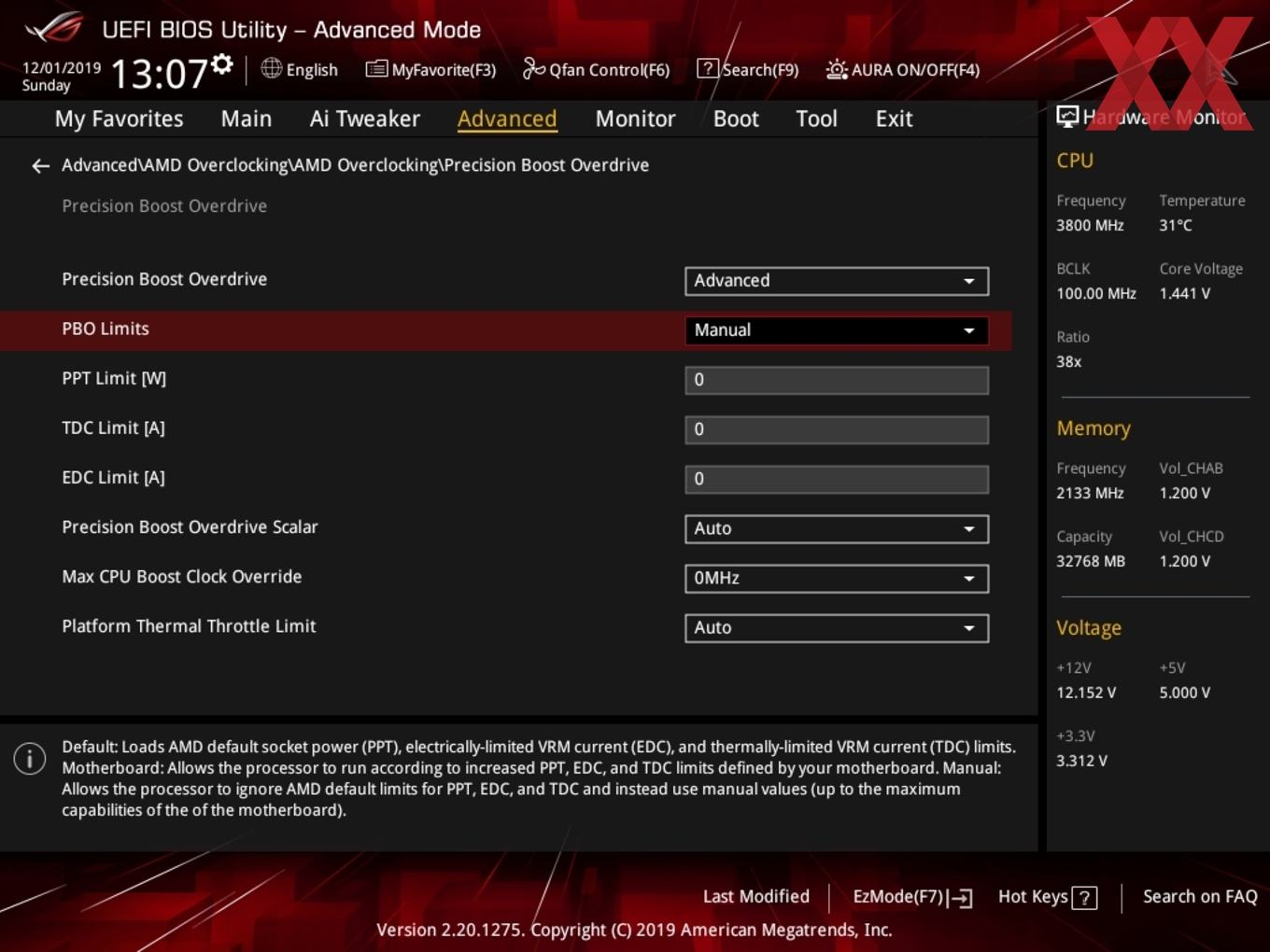Open Hot Keys help

pyautogui.click(x=1047, y=897)
